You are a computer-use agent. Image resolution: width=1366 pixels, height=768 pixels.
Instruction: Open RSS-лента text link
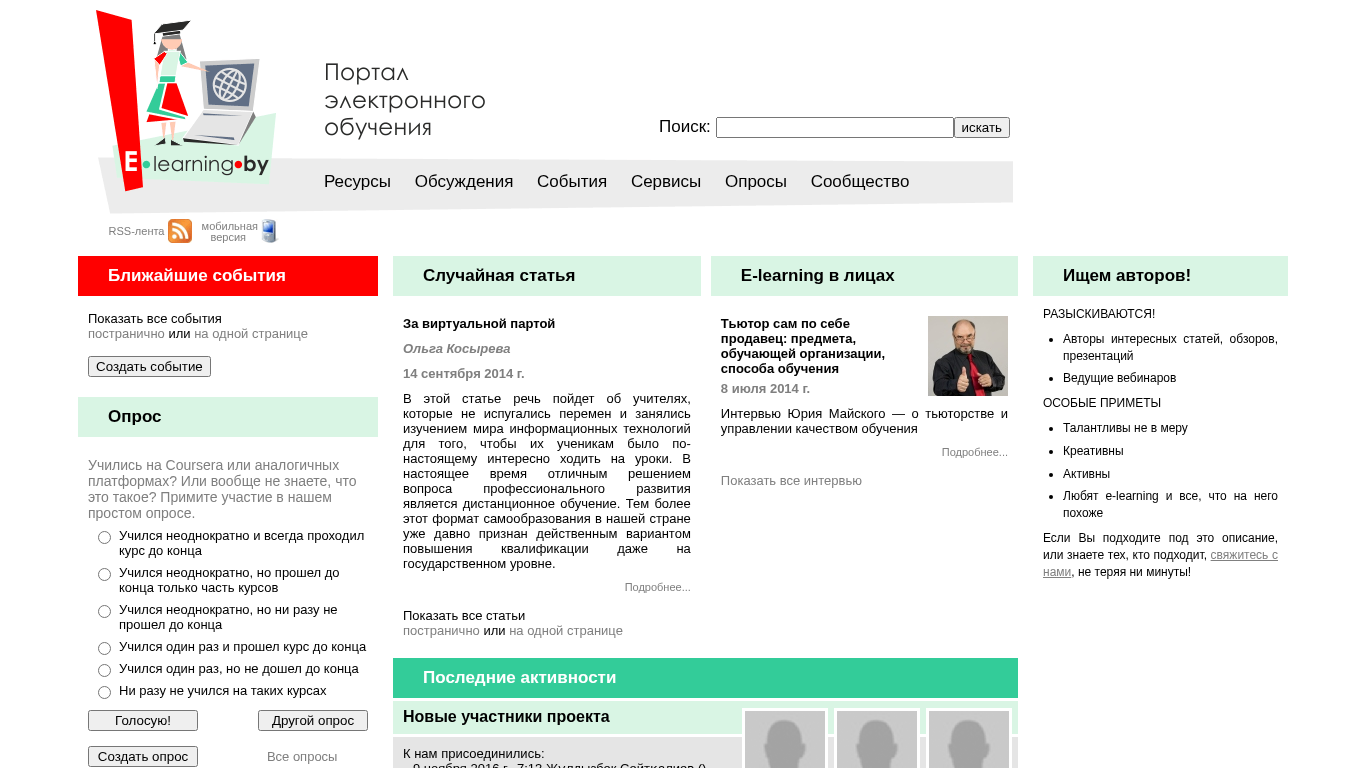click(136, 231)
